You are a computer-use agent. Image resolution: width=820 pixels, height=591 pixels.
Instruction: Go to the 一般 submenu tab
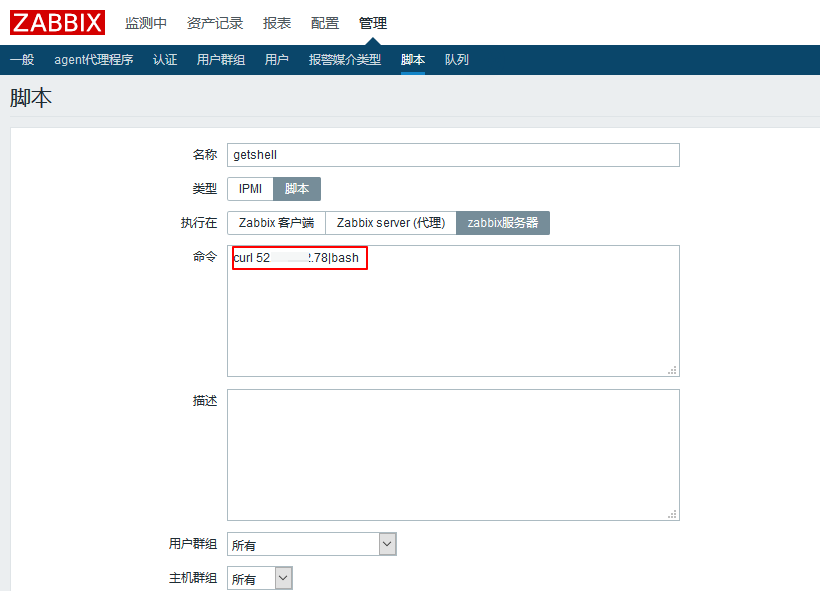22,60
